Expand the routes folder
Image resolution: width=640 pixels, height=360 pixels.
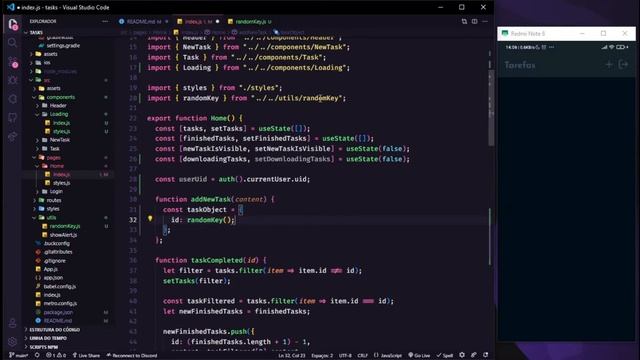53,200
